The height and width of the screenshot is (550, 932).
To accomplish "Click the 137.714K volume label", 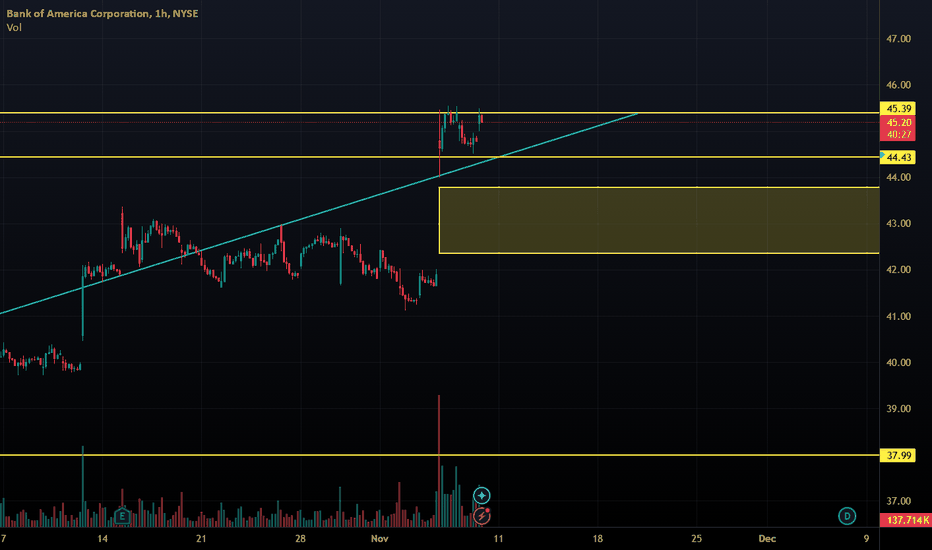I will pyautogui.click(x=906, y=520).
